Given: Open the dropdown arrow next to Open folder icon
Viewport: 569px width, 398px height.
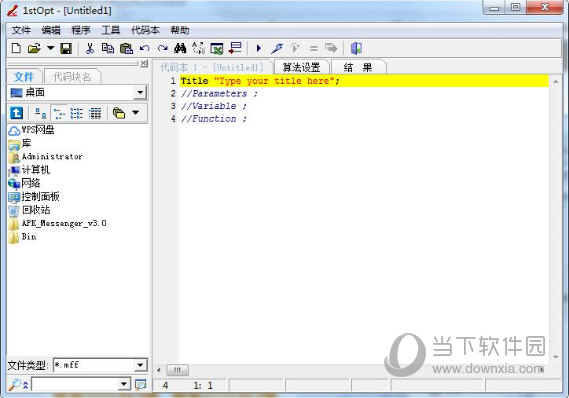Looking at the screenshot, I should (50, 48).
